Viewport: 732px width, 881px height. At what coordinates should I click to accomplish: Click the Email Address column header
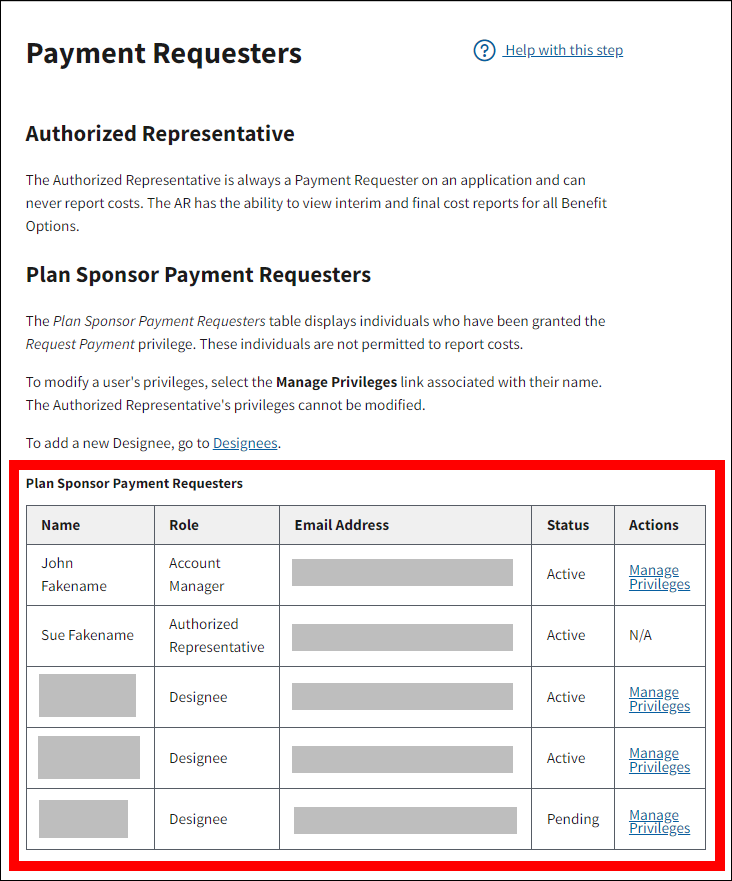(x=342, y=525)
